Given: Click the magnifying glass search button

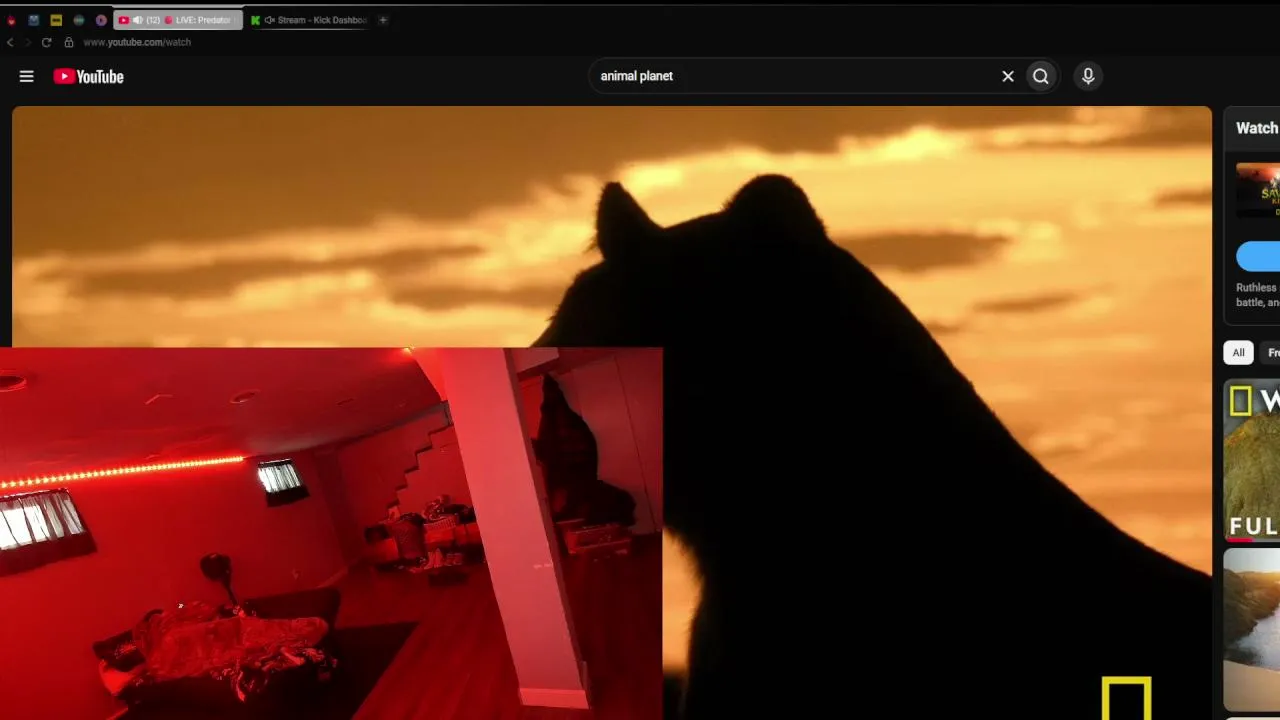Looking at the screenshot, I should click(x=1041, y=76).
